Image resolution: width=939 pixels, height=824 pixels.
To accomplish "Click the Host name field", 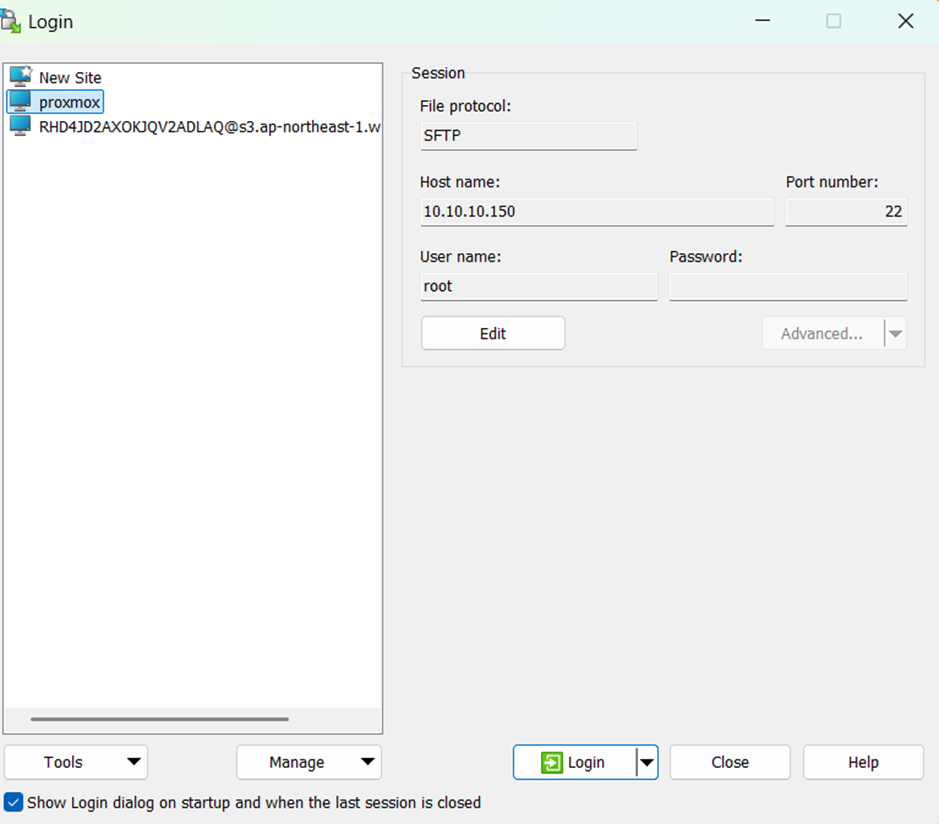I will [597, 211].
